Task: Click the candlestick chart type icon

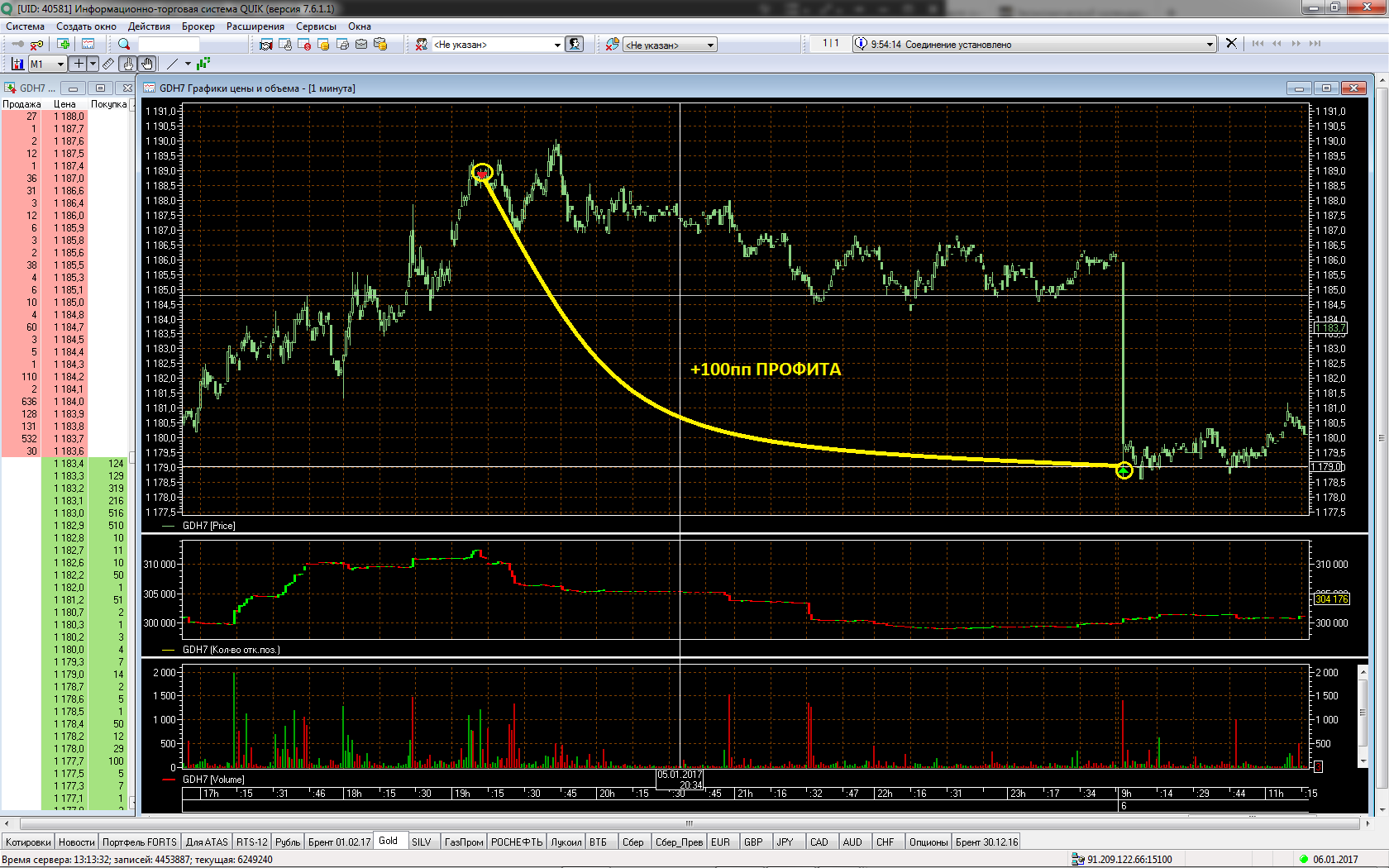Action: pos(17,64)
